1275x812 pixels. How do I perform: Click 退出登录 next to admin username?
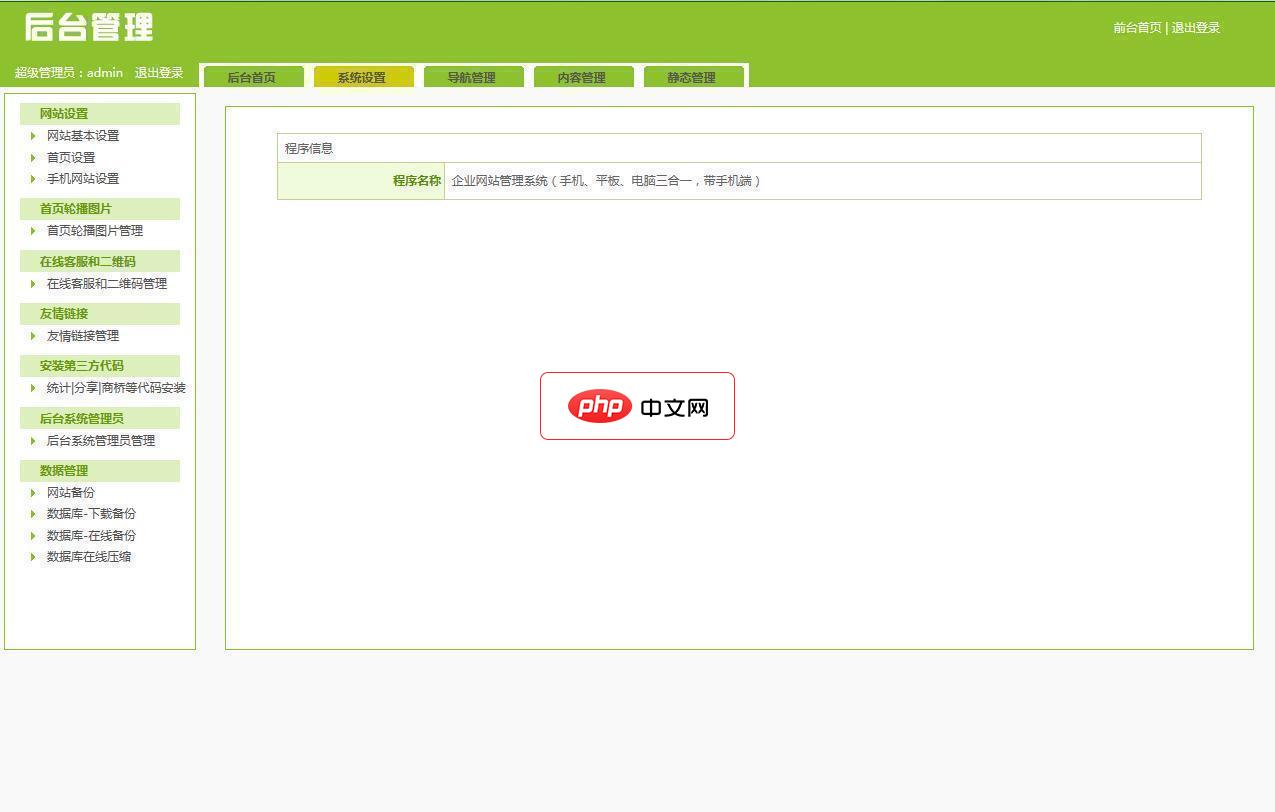(x=159, y=73)
